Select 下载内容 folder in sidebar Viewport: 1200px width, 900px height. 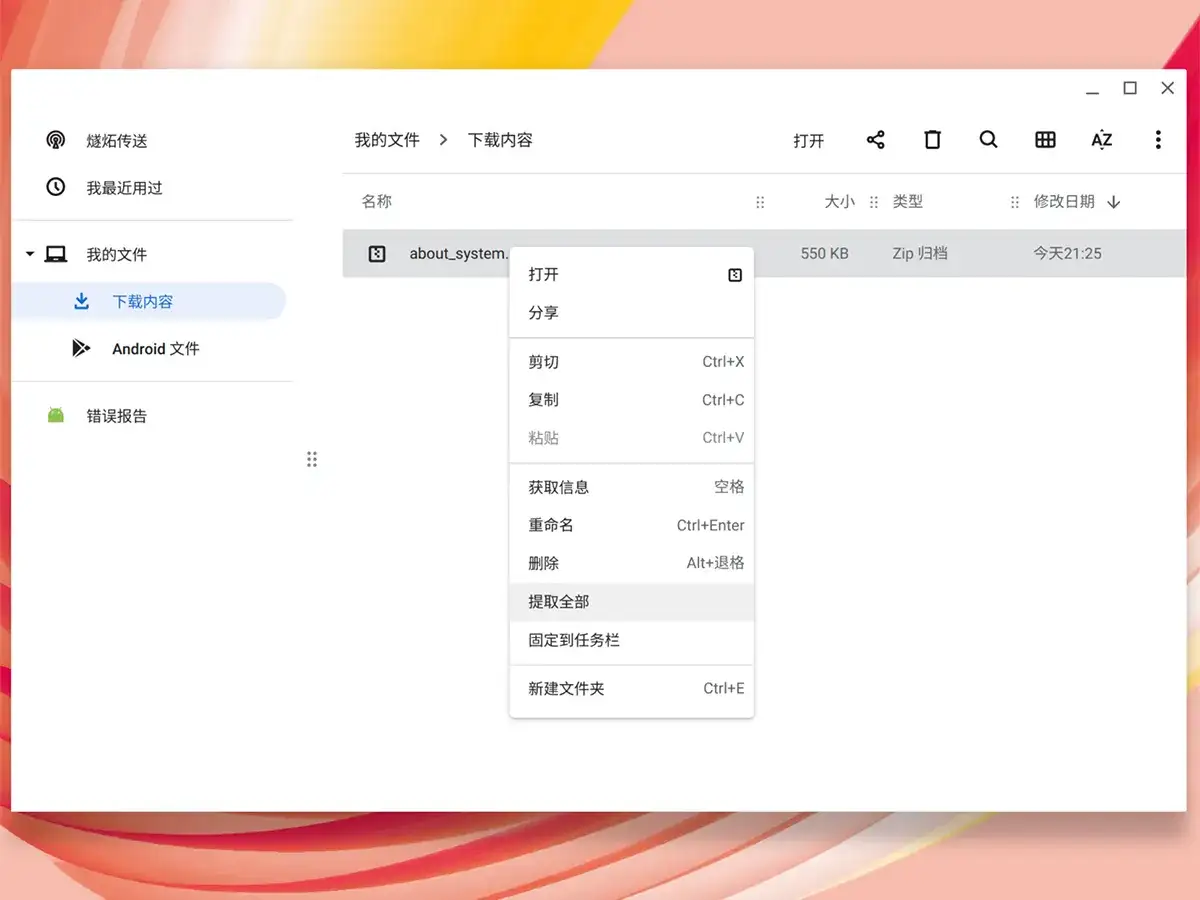(x=150, y=301)
